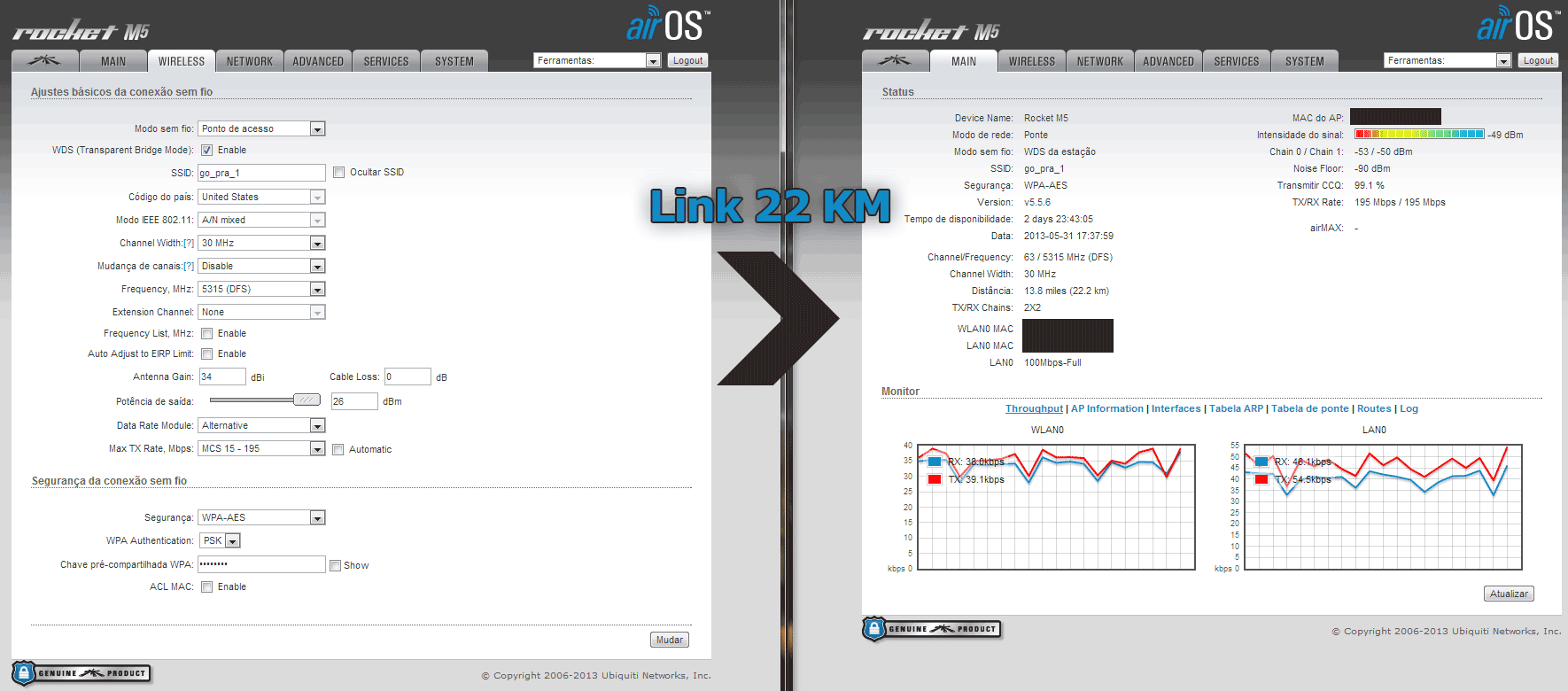Enable the Frequency List MHz checkbox
The width and height of the screenshot is (1568, 691).
click(206, 334)
